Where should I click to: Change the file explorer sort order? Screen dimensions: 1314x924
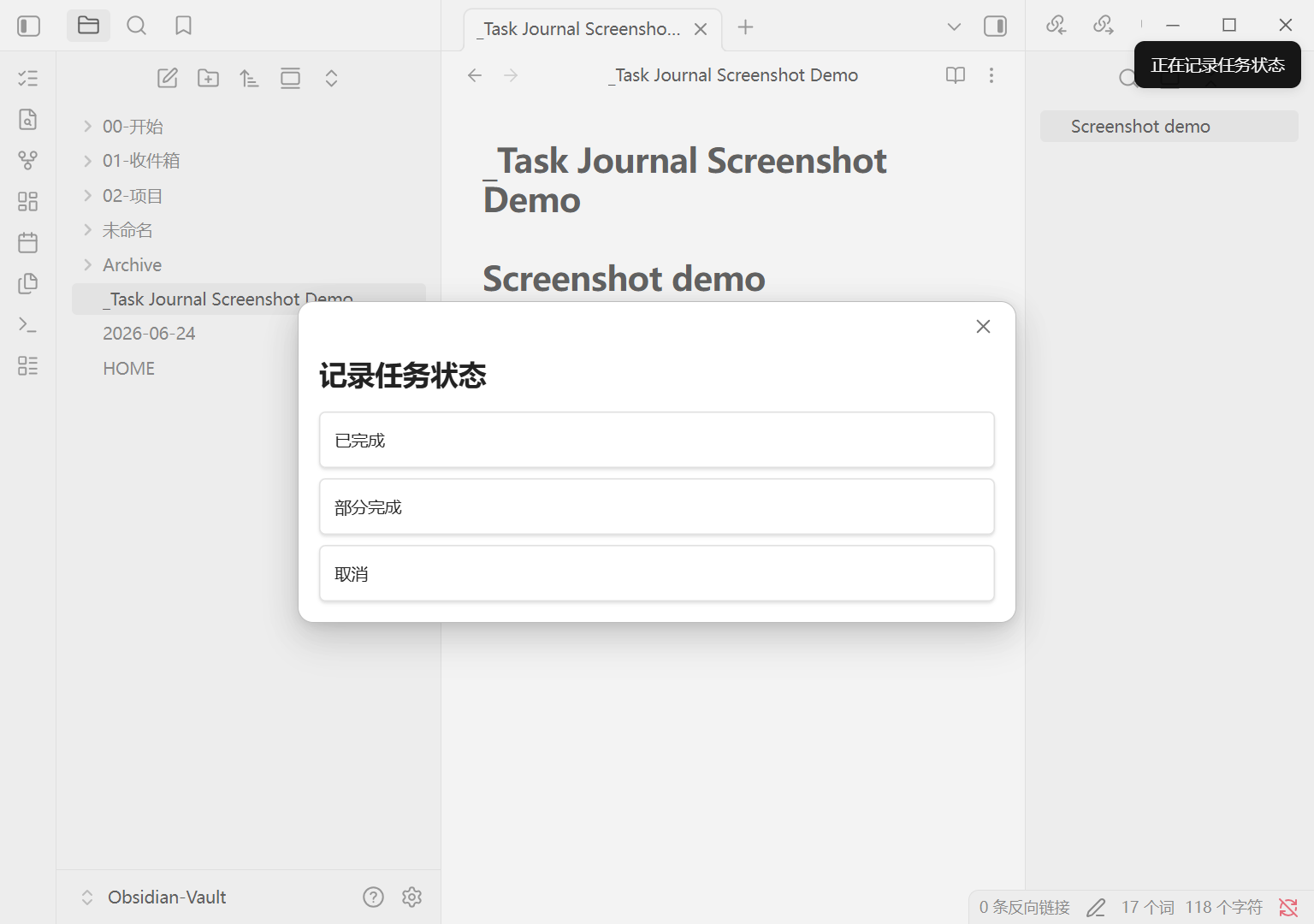(x=249, y=78)
